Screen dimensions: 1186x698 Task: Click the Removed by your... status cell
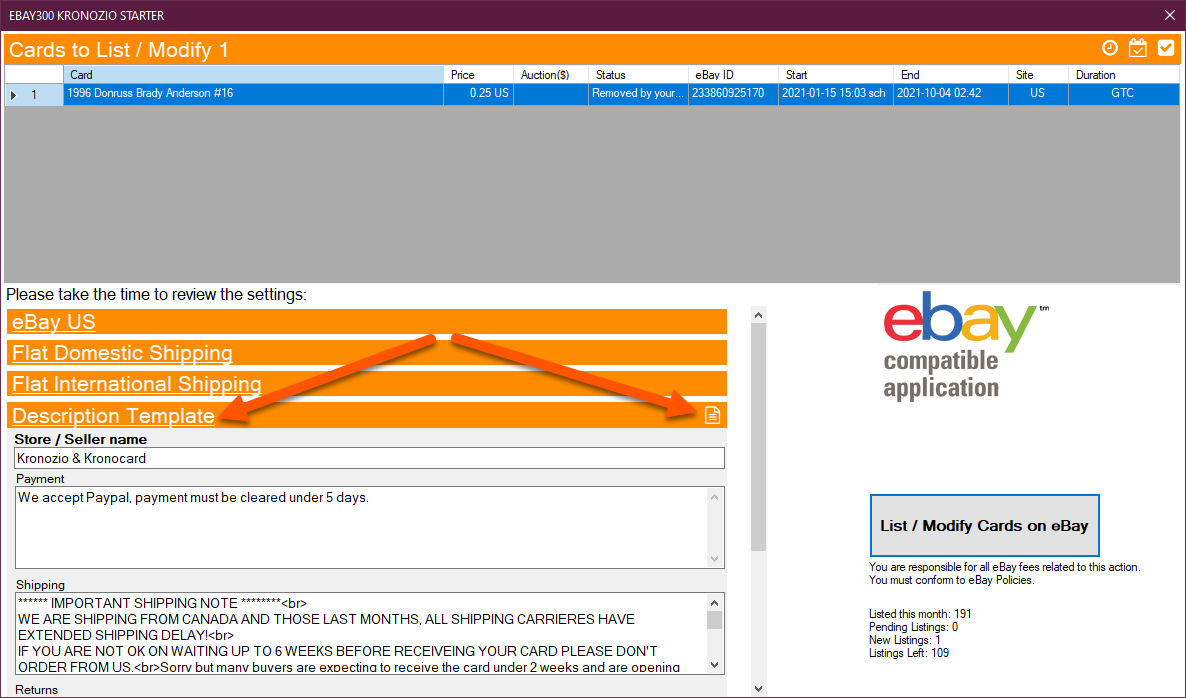coord(638,94)
